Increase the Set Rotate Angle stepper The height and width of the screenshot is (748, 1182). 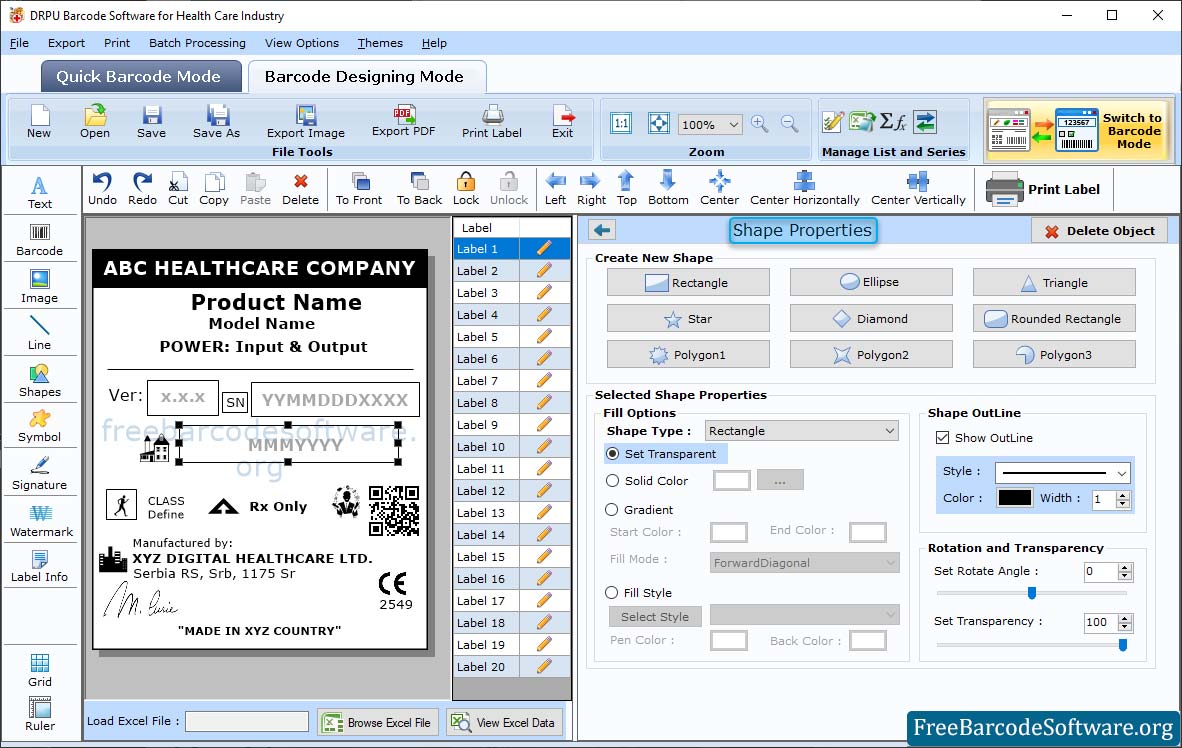tap(1125, 567)
